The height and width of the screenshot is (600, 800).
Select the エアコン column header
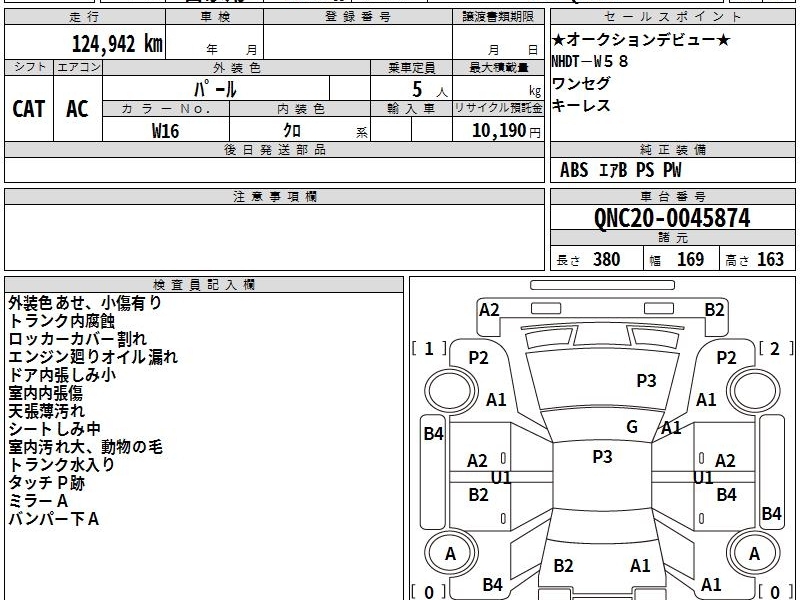(x=78, y=67)
